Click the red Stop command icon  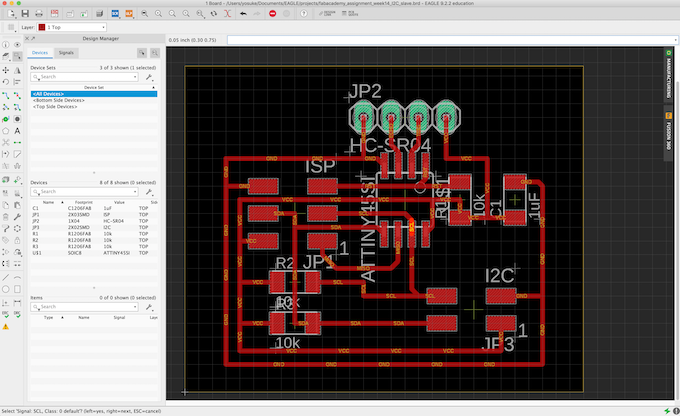(x=273, y=15)
